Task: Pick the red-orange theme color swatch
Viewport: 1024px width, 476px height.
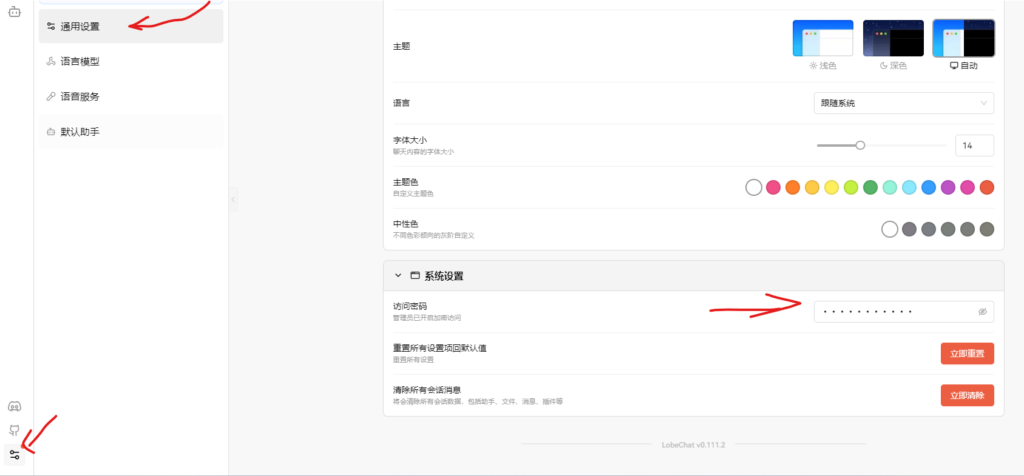Action: [987, 187]
